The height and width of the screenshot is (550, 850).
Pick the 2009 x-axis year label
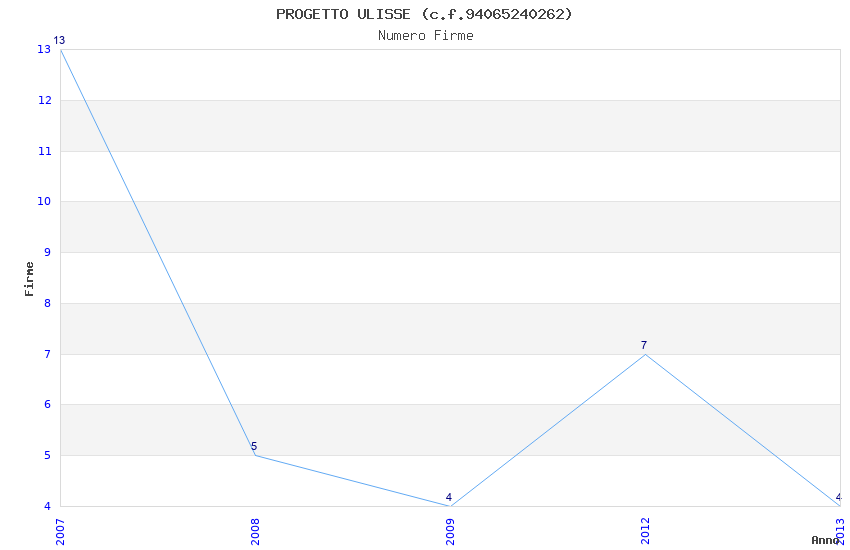(x=450, y=530)
